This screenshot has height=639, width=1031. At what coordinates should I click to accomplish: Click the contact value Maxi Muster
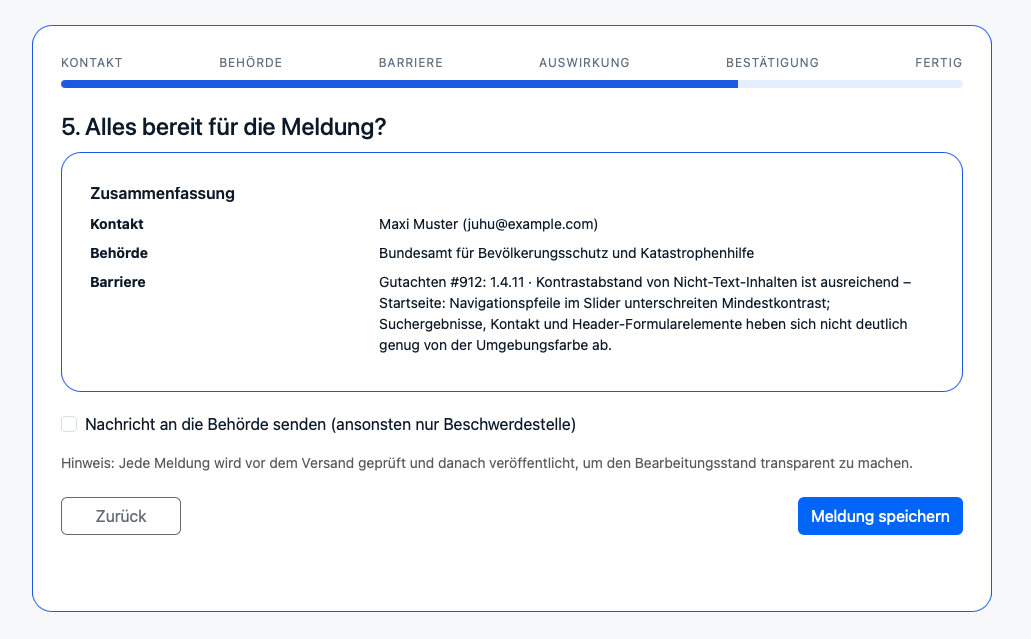(x=488, y=224)
